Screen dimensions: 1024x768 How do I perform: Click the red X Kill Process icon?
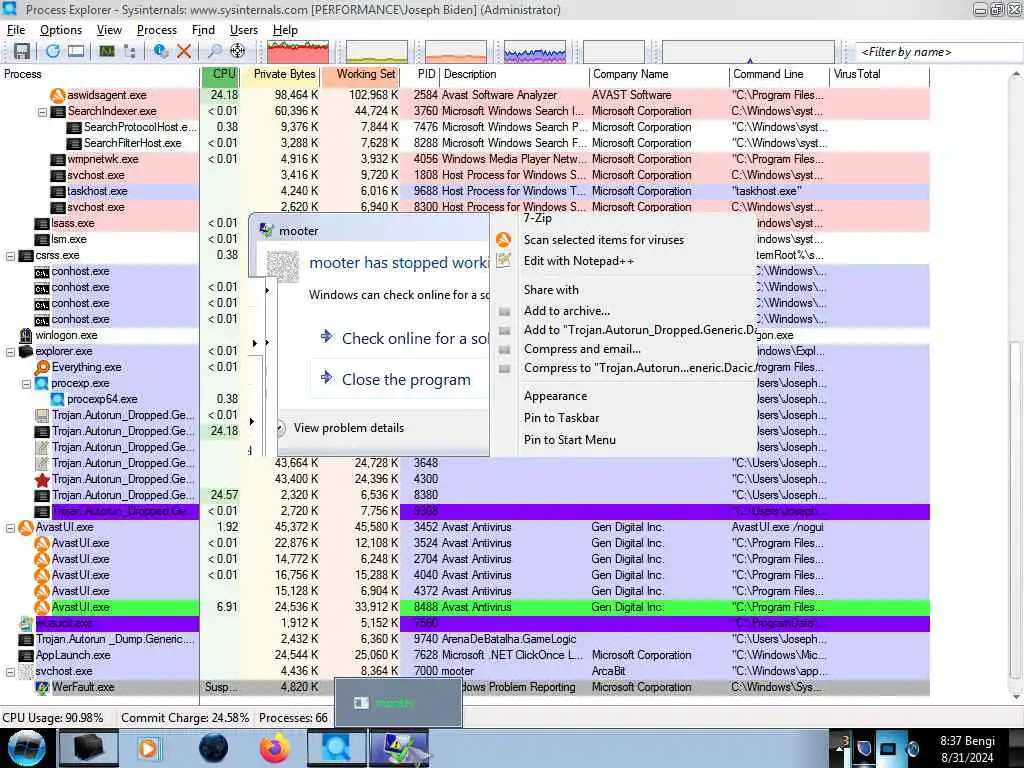click(x=184, y=52)
